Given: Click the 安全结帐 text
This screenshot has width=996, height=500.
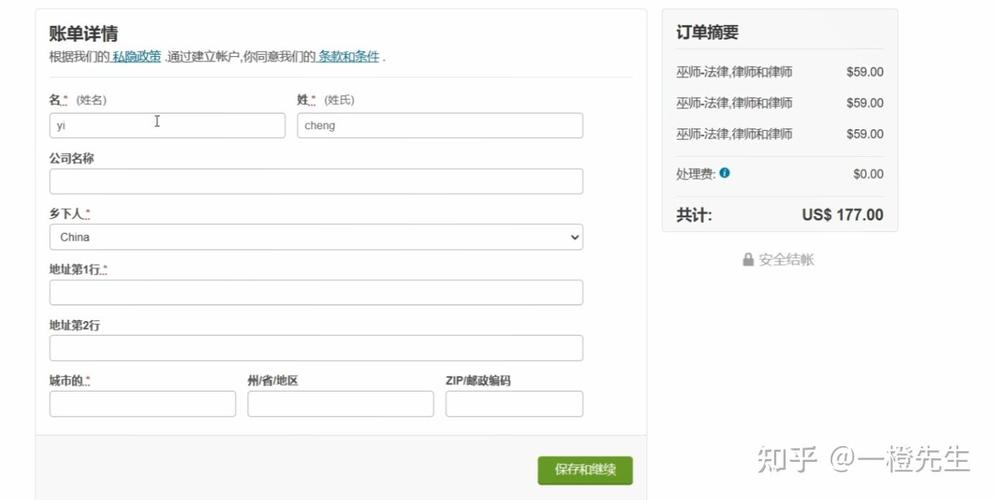Looking at the screenshot, I should tap(786, 259).
